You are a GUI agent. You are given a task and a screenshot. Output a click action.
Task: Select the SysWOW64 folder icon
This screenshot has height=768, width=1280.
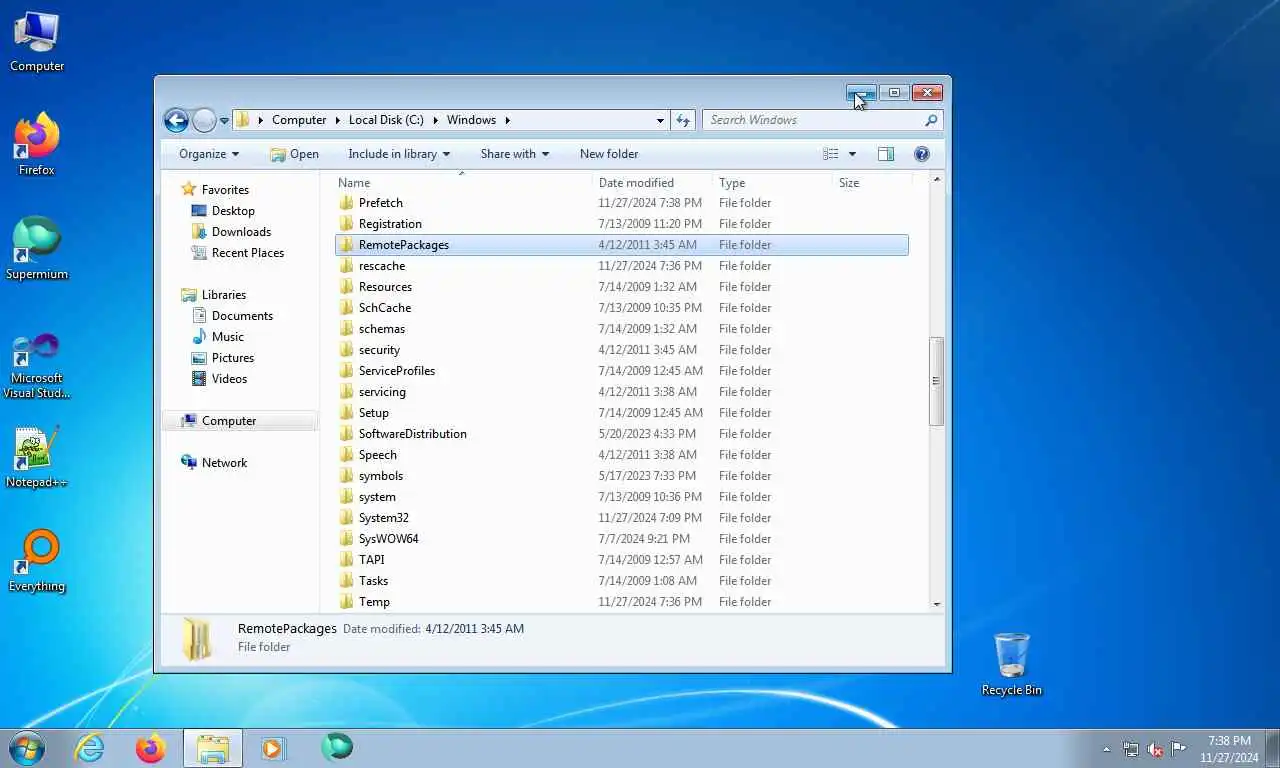click(346, 539)
